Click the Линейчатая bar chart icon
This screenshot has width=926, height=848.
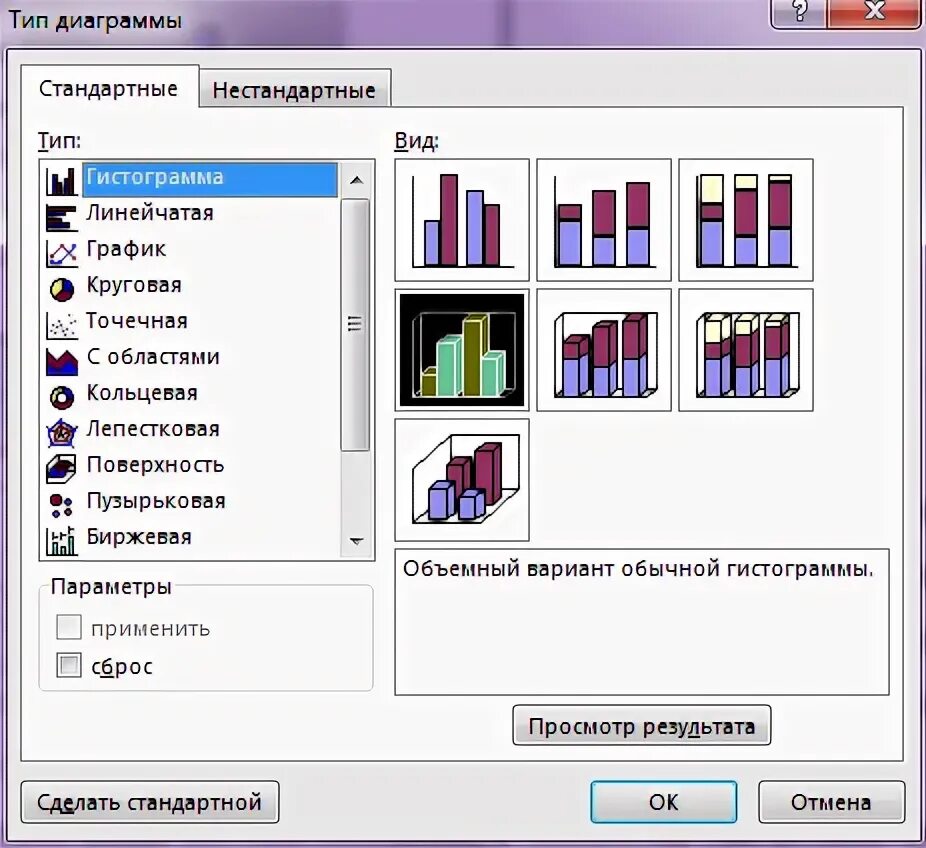click(61, 217)
